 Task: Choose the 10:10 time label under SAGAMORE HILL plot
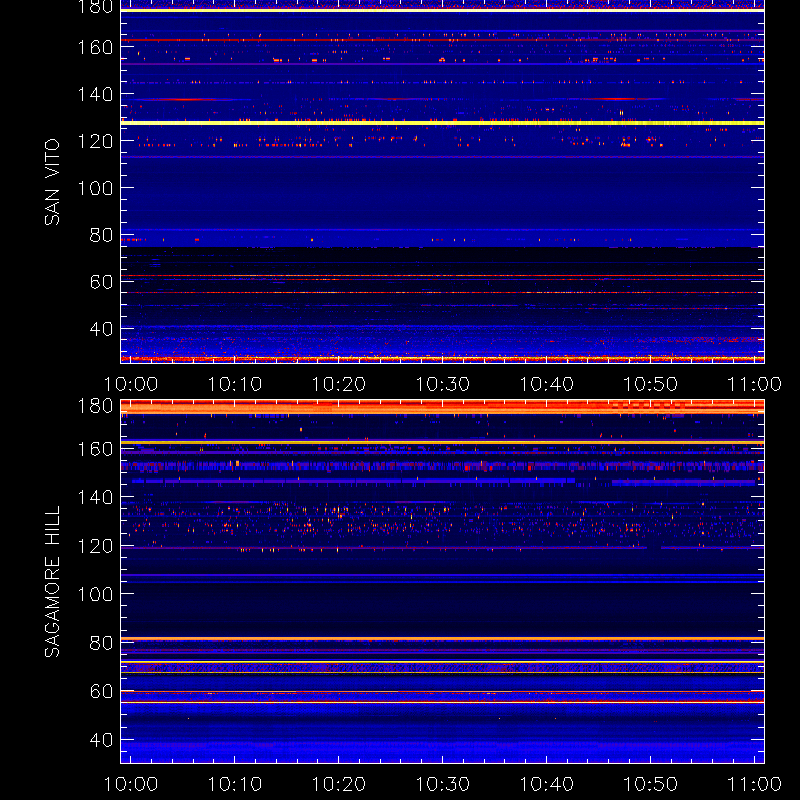pyautogui.click(x=235, y=784)
